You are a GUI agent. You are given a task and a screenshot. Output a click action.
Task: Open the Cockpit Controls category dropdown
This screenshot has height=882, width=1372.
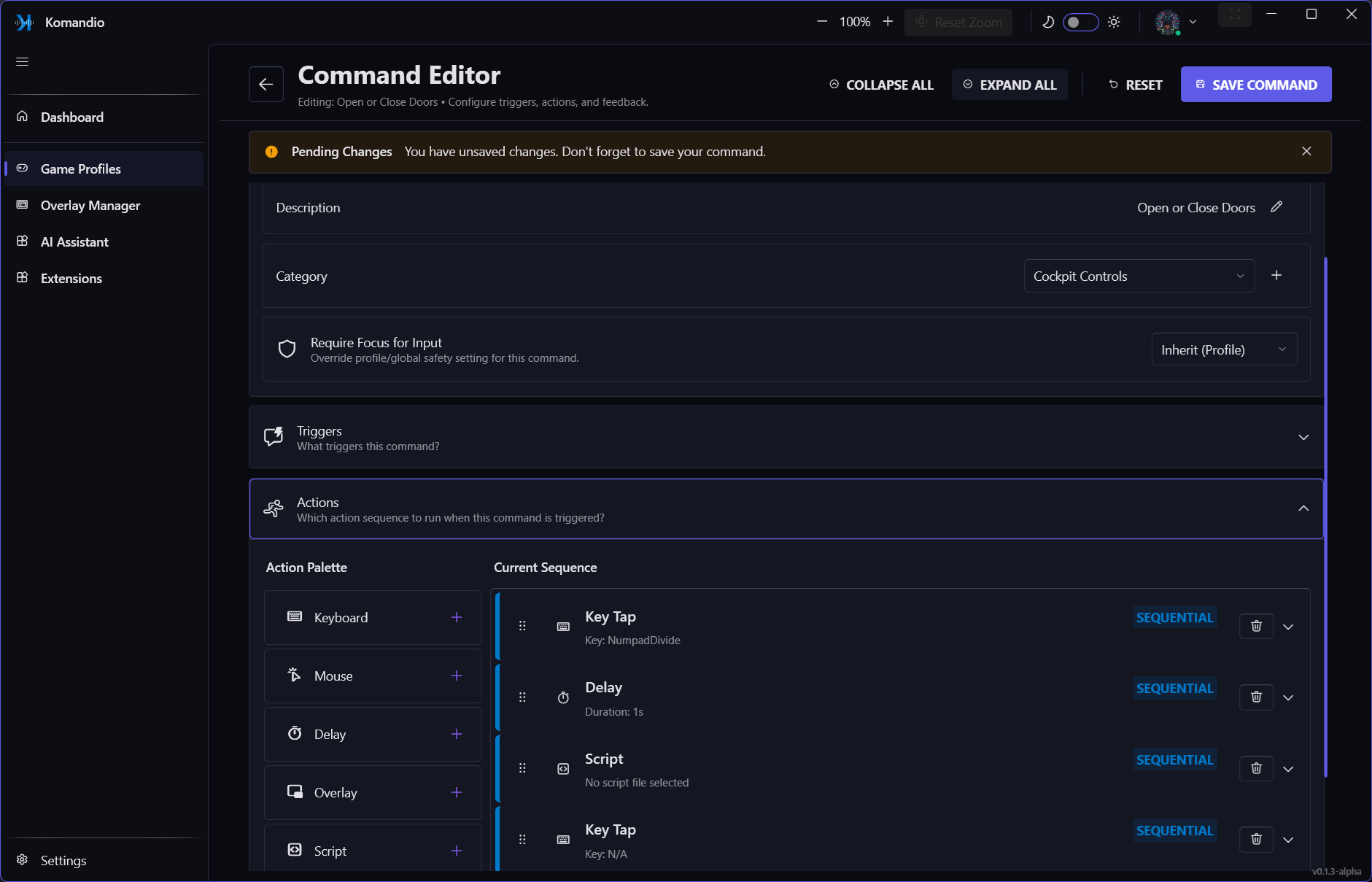(x=1139, y=276)
